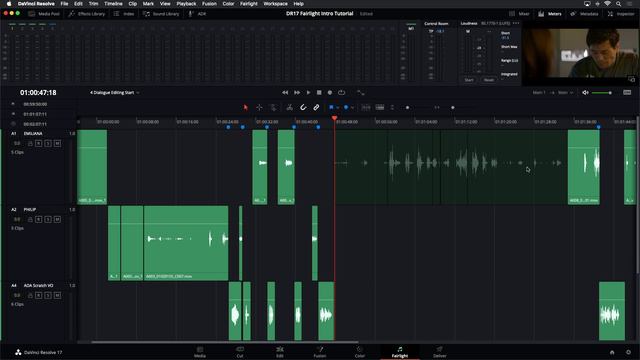This screenshot has height=360, width=640.
Task: Click the automation curve icon
Action: (360, 93)
